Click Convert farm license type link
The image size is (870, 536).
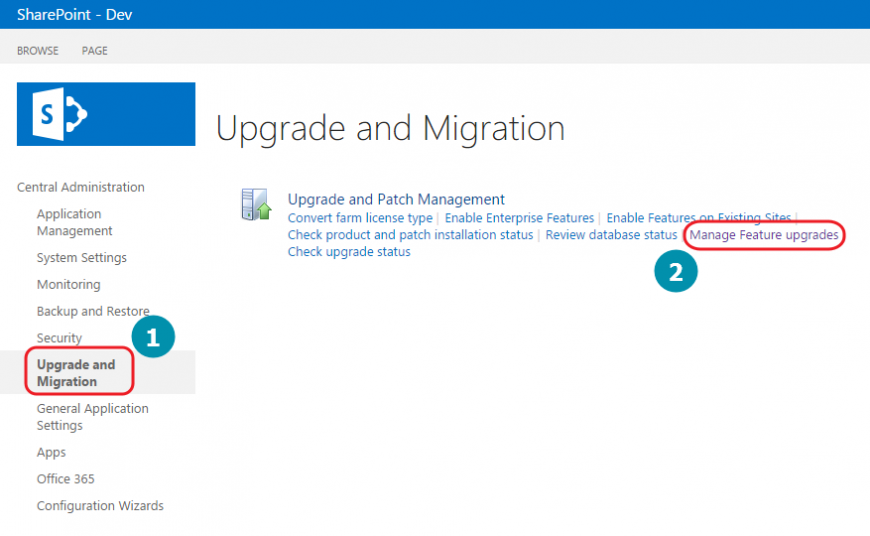[360, 218]
